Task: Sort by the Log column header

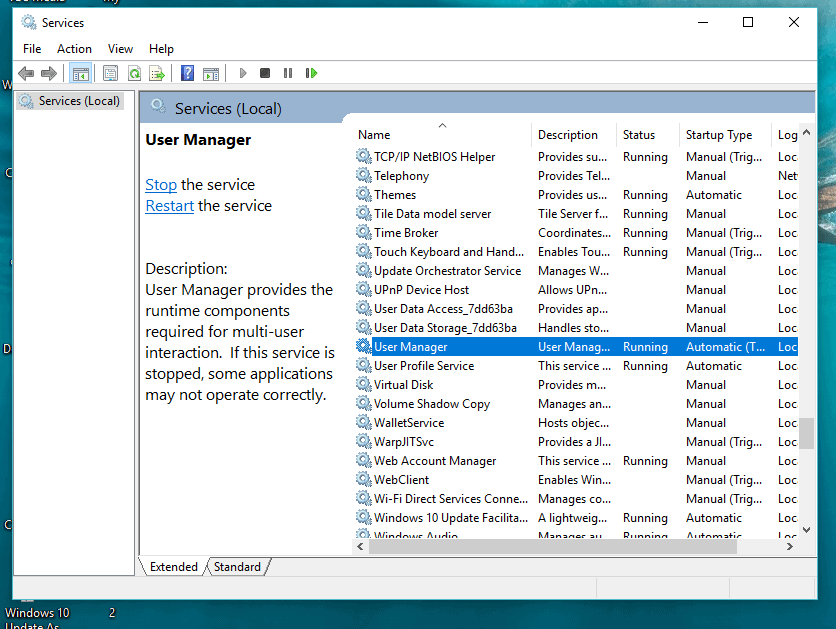Action: 785,135
